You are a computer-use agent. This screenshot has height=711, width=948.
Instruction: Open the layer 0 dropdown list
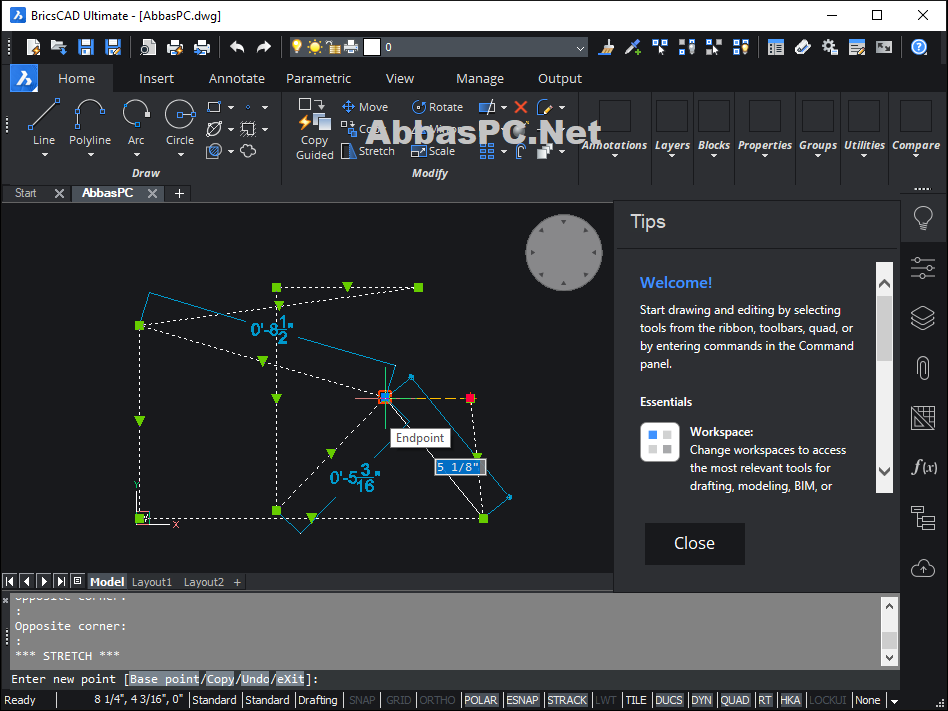[x=580, y=48]
